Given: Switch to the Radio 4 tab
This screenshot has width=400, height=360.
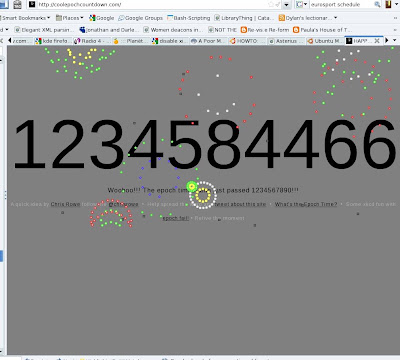Looking at the screenshot, I should tap(91, 41).
